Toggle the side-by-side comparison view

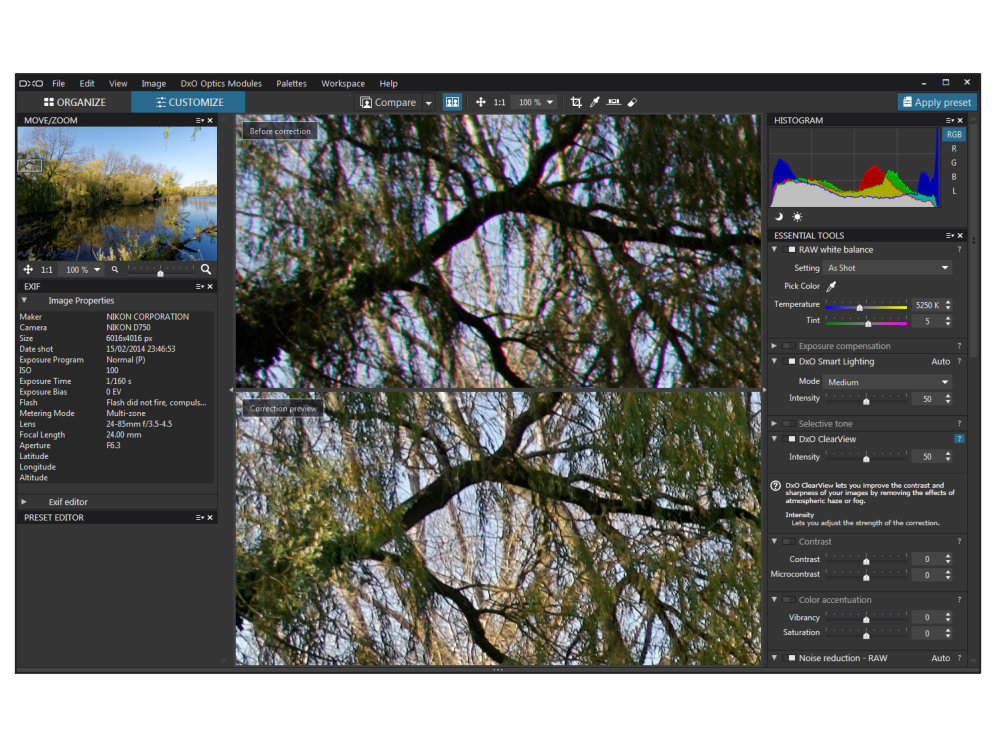point(452,102)
